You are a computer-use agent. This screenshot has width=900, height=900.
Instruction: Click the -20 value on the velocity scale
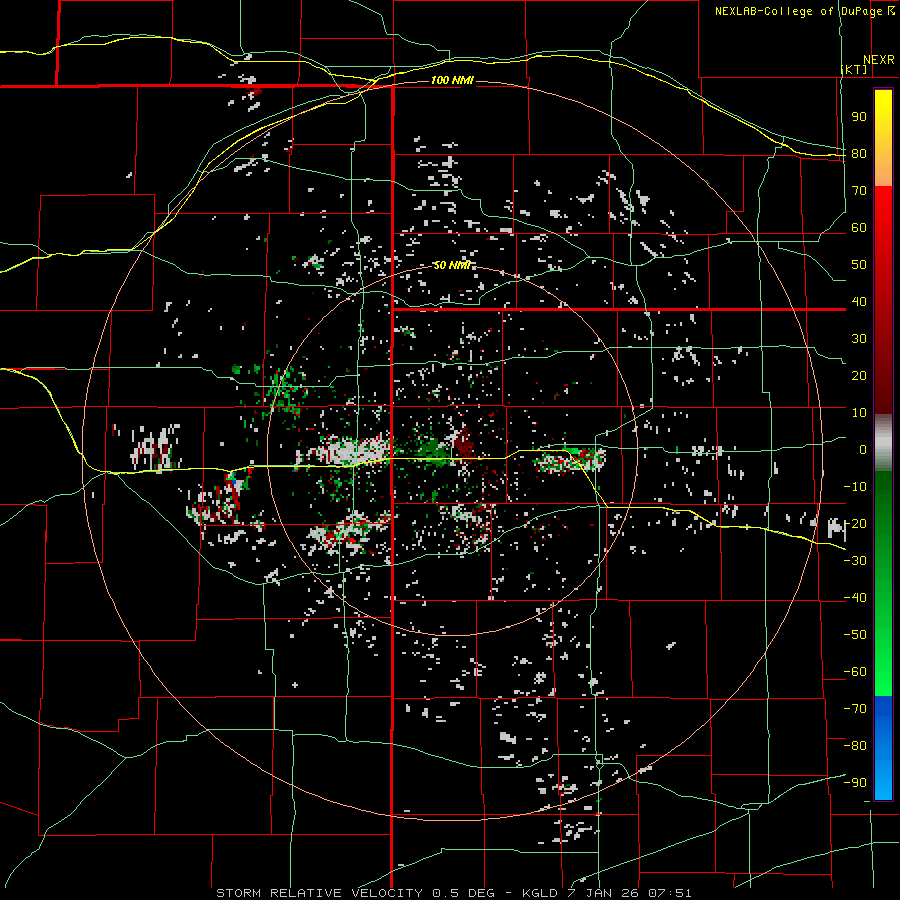(x=855, y=524)
